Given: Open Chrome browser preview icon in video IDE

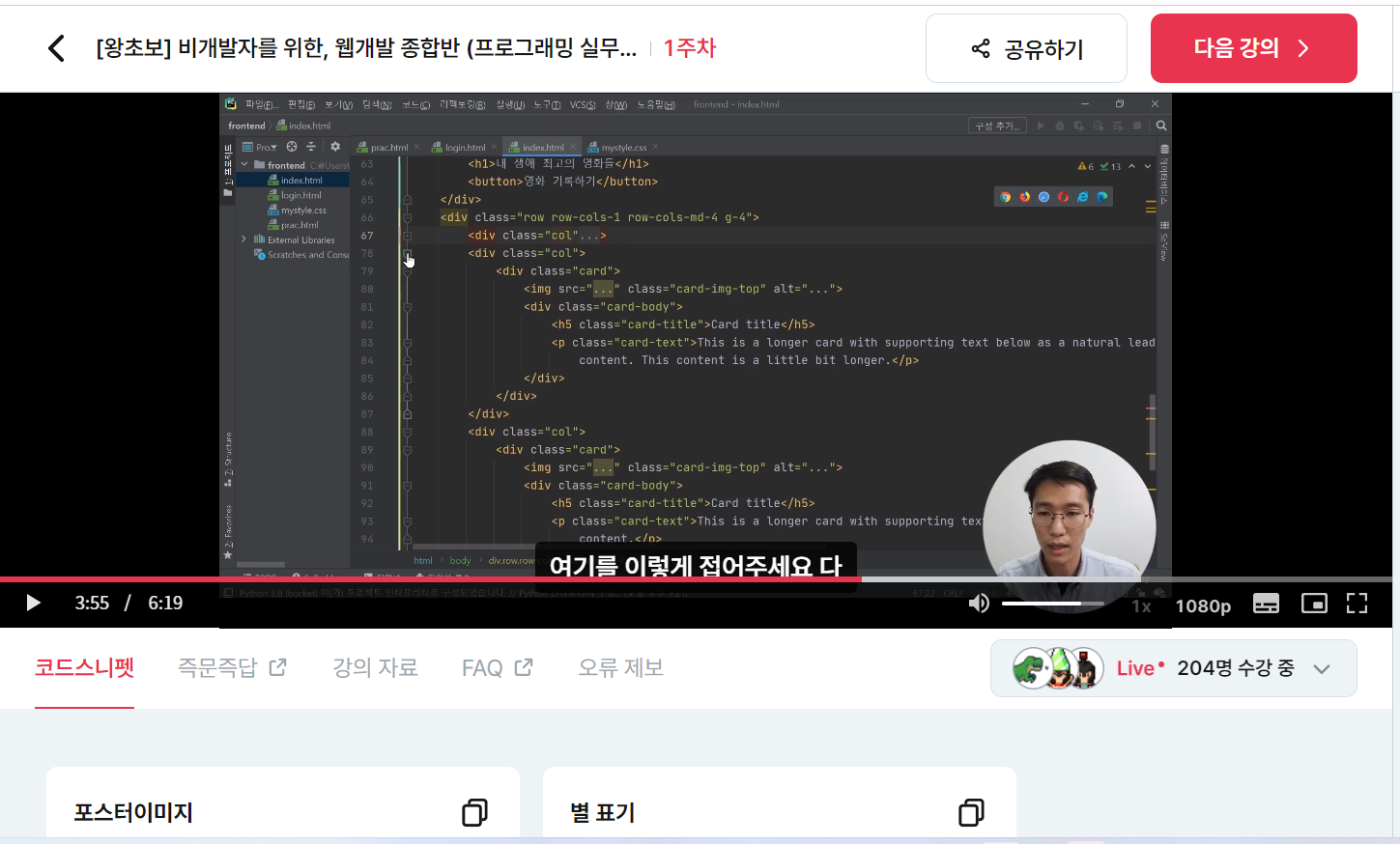Looking at the screenshot, I should (x=1006, y=197).
